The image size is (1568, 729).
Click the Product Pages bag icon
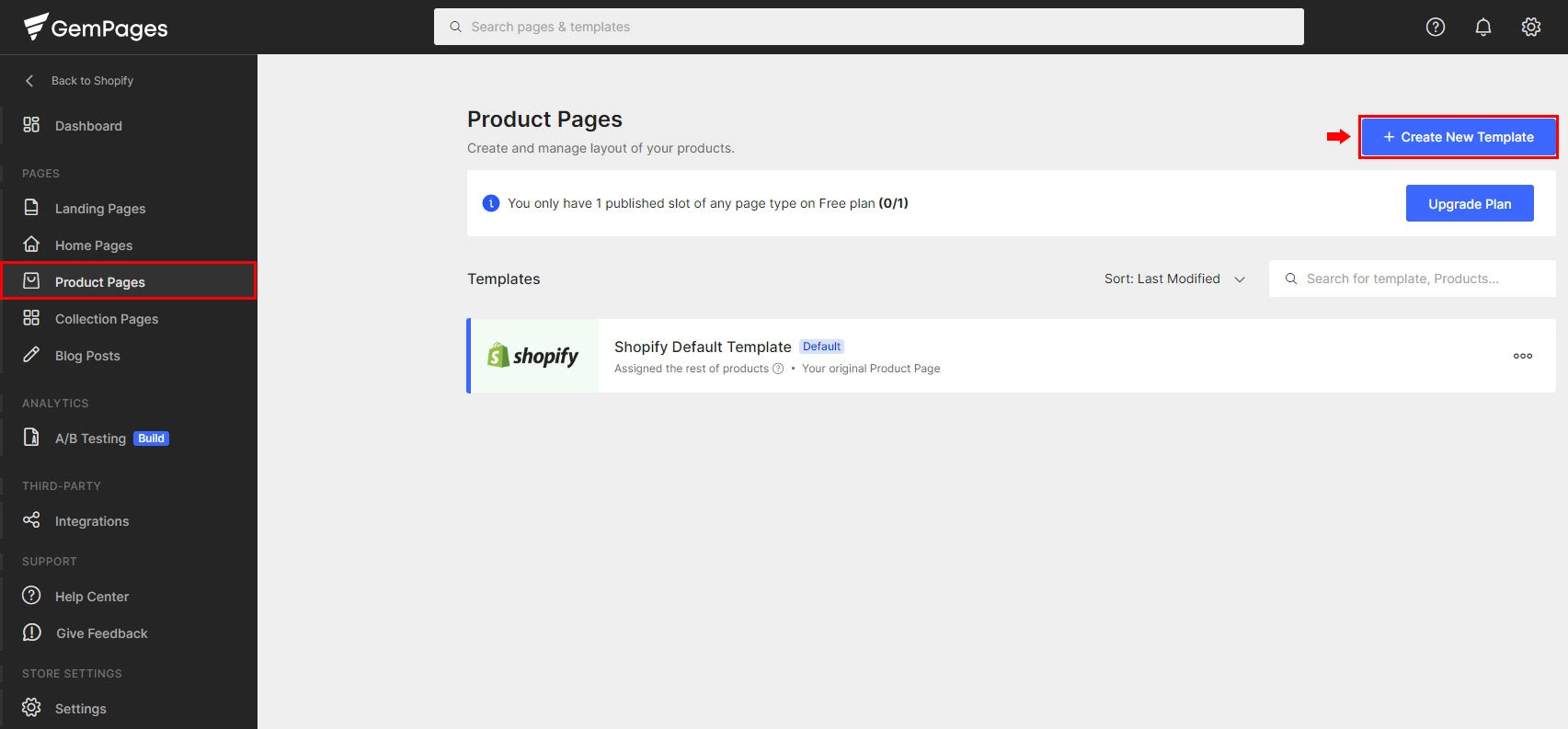(31, 281)
